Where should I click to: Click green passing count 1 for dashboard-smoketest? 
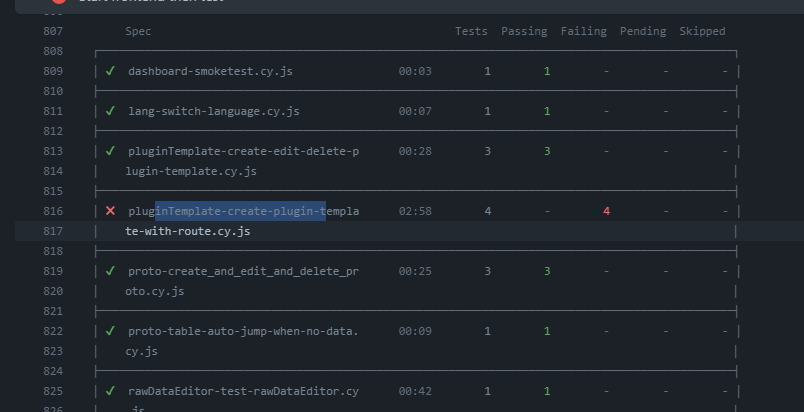click(547, 71)
